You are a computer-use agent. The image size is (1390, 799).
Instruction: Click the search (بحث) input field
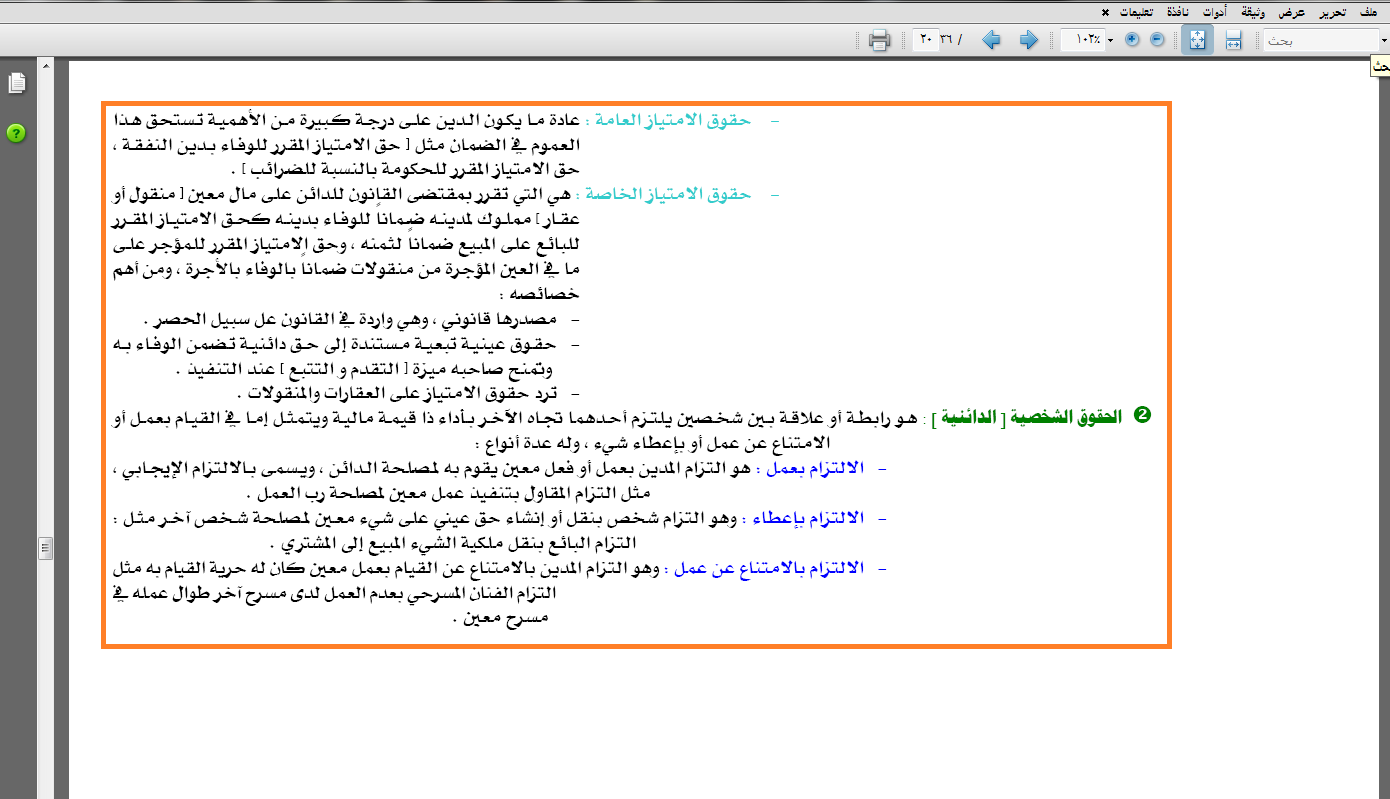coord(1320,41)
